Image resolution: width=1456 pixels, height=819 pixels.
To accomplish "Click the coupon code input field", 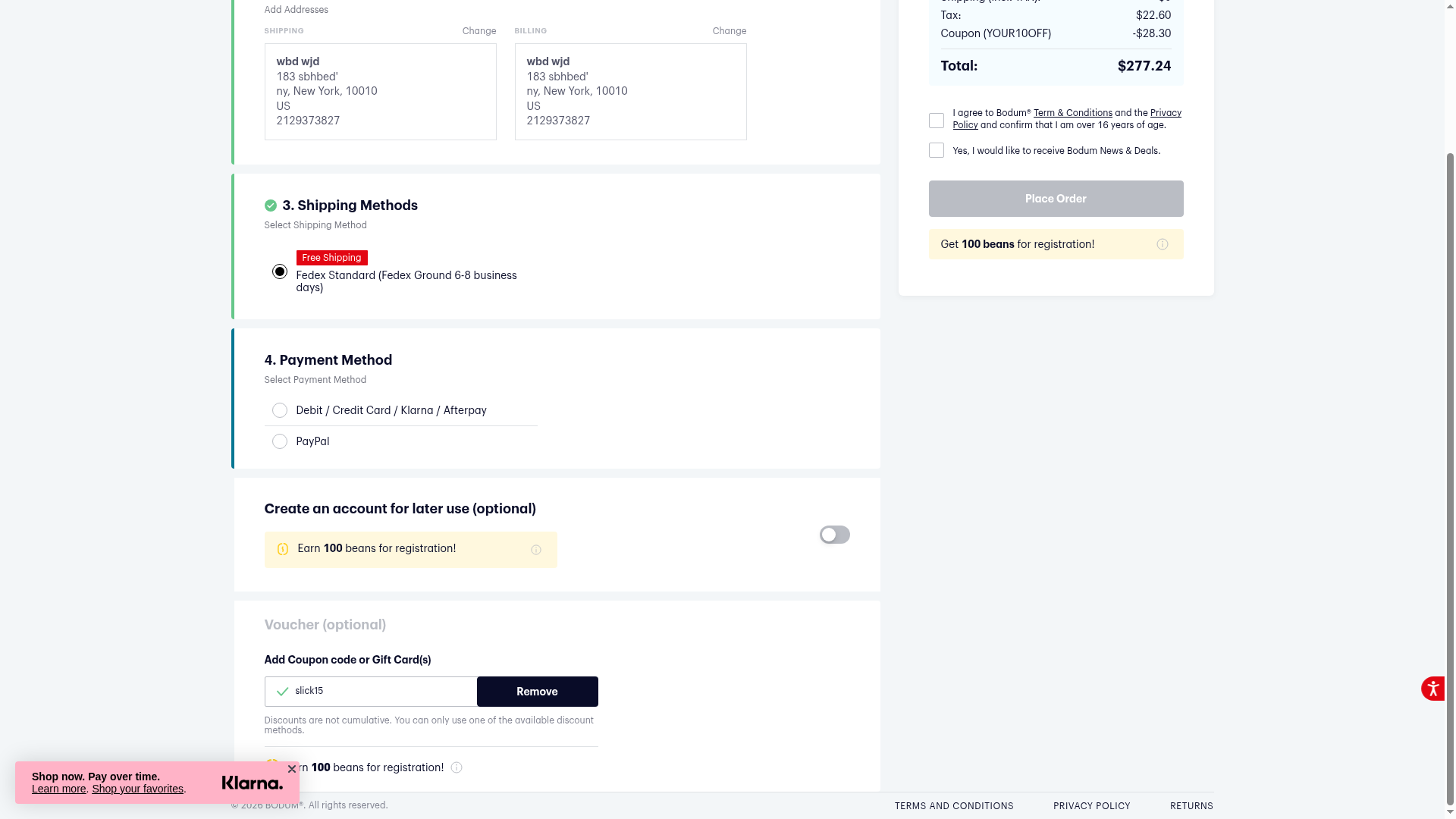I will (379, 692).
